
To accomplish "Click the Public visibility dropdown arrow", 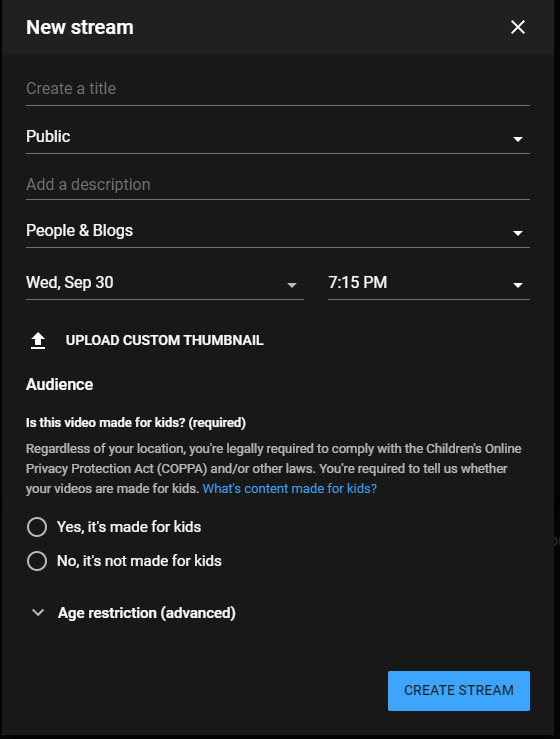I will coord(518,139).
